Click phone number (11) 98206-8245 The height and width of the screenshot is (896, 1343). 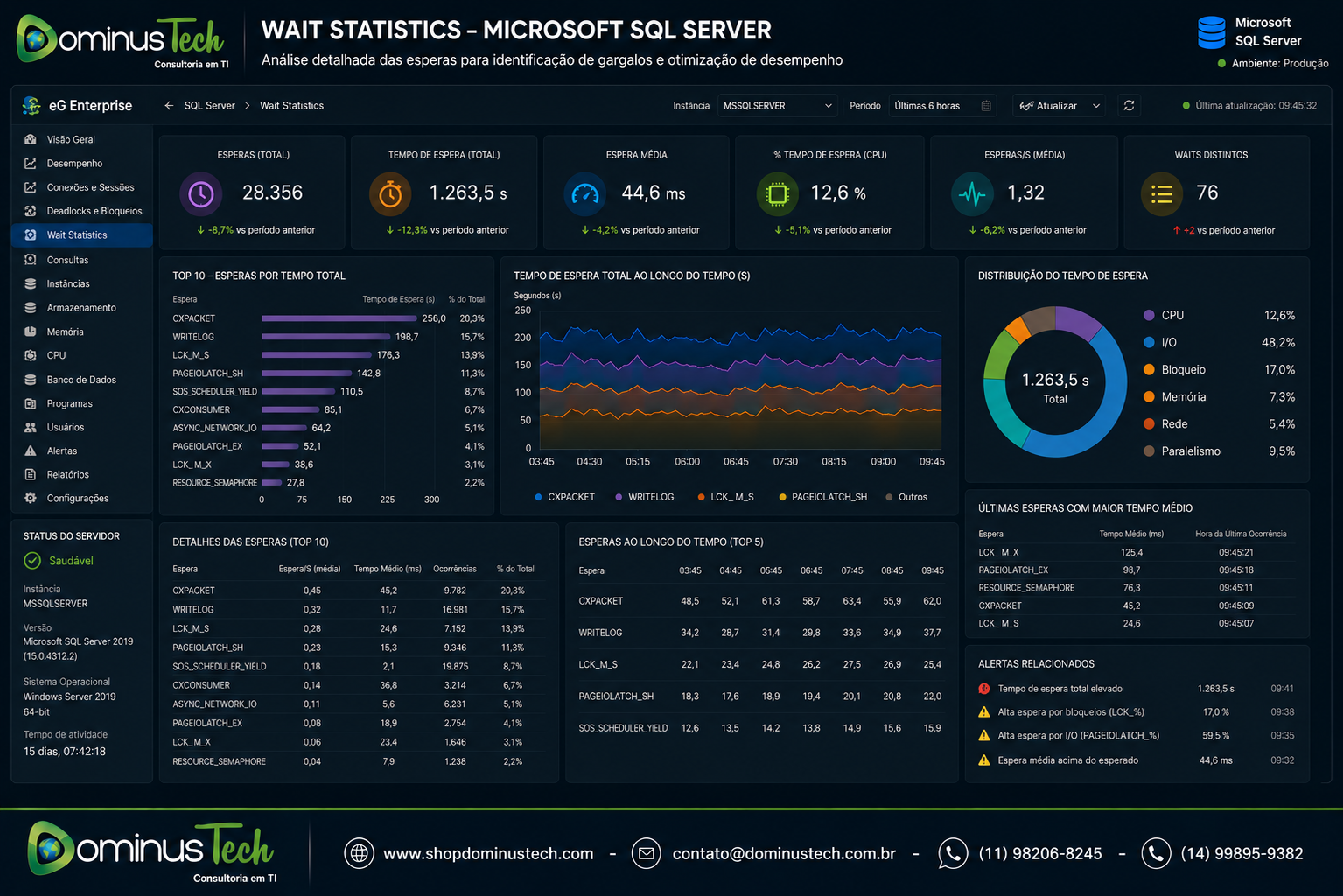point(1040,853)
